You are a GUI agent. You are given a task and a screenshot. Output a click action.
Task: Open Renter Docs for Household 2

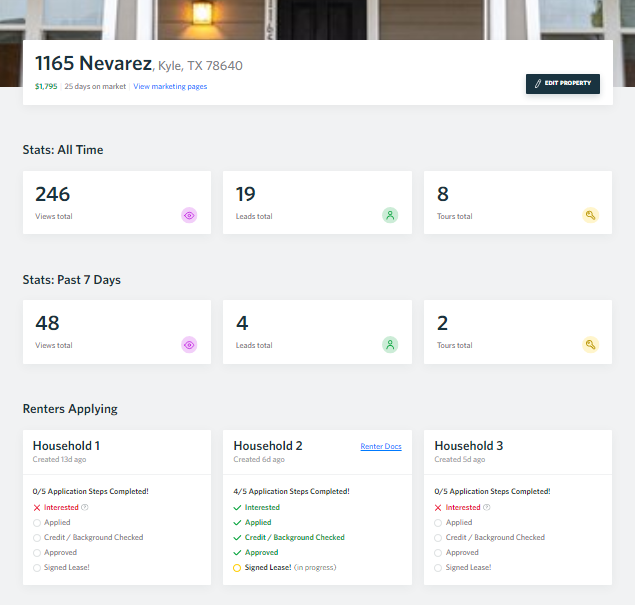coord(381,446)
